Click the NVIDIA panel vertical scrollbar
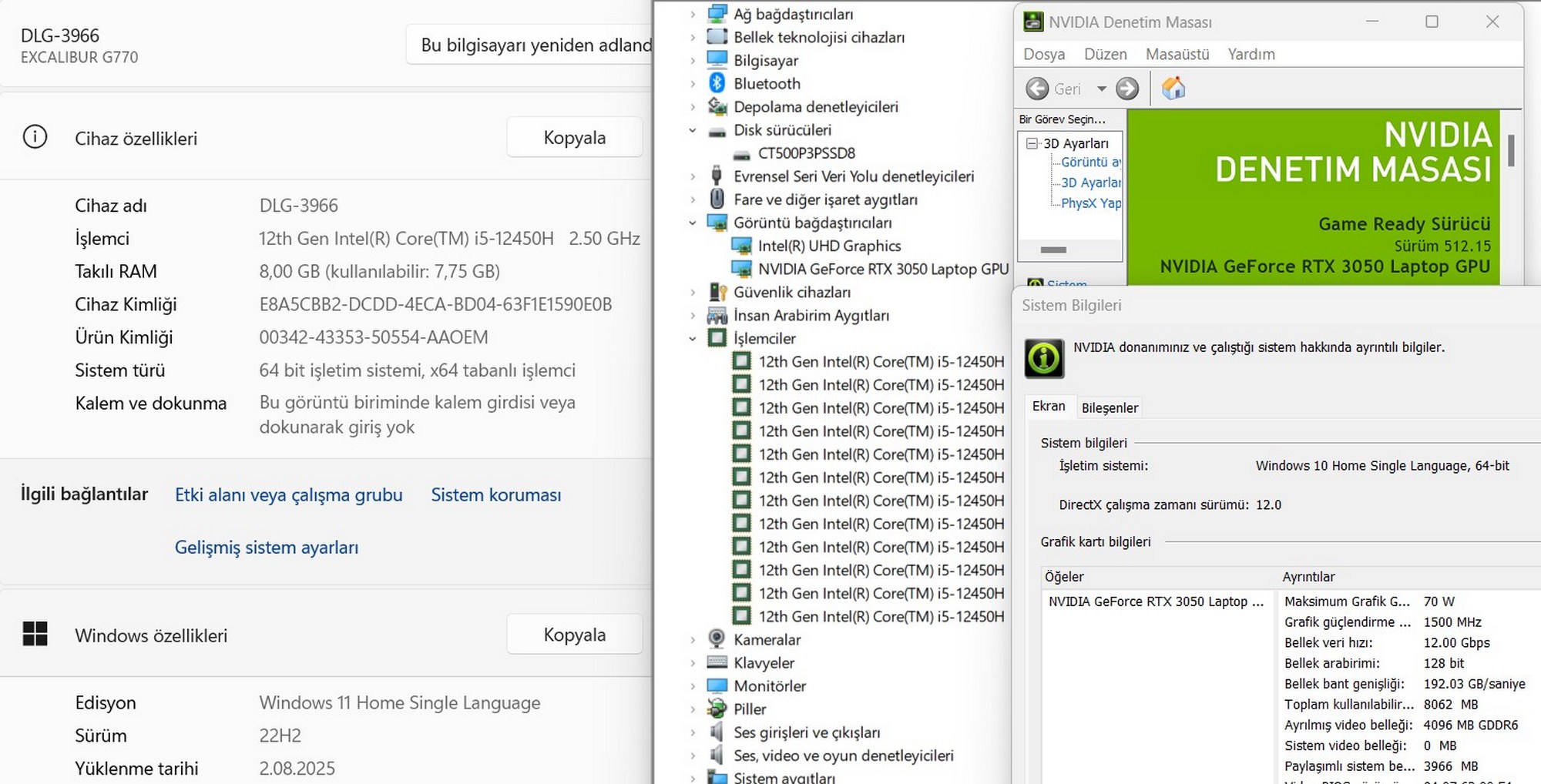 pyautogui.click(x=1511, y=150)
